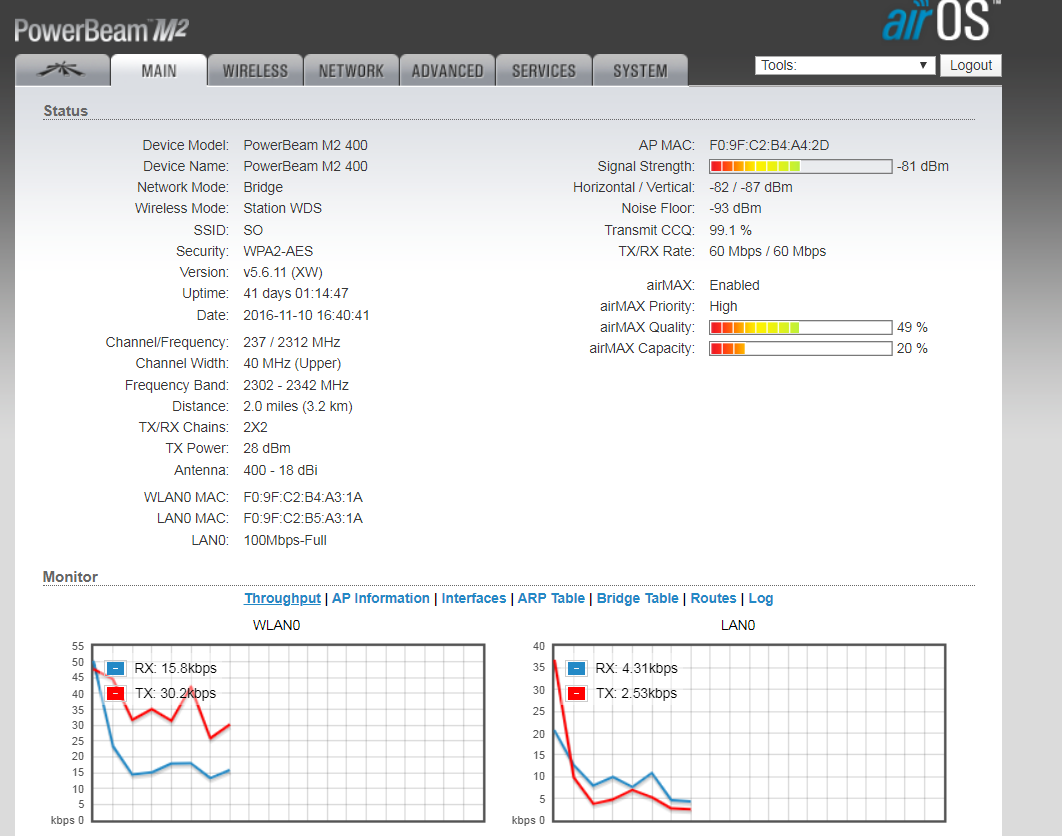Select the Throughput monitor link

[x=282, y=598]
